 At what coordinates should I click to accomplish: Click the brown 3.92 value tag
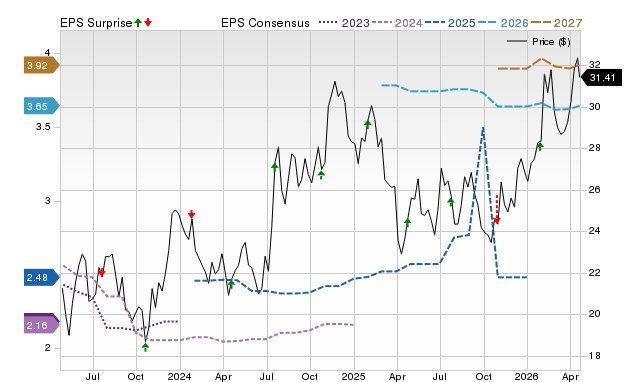42,65
